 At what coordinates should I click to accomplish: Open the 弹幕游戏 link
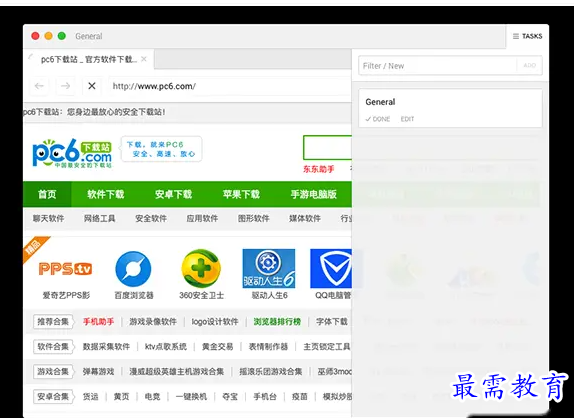pos(98,372)
